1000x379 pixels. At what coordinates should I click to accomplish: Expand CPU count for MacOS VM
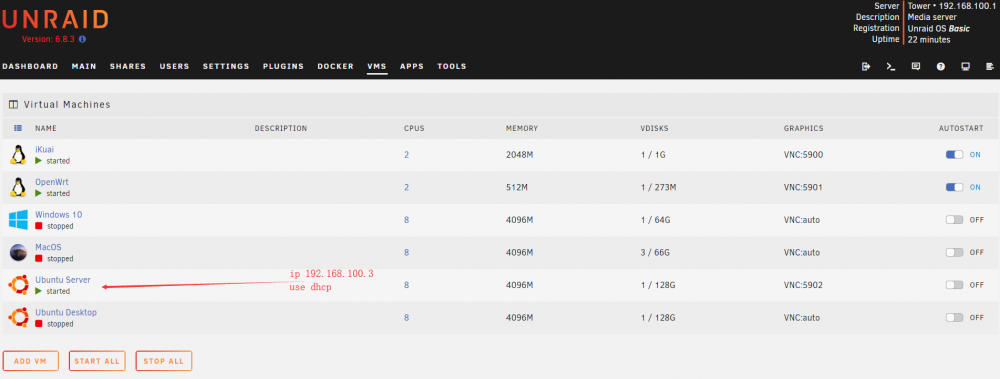point(406,253)
